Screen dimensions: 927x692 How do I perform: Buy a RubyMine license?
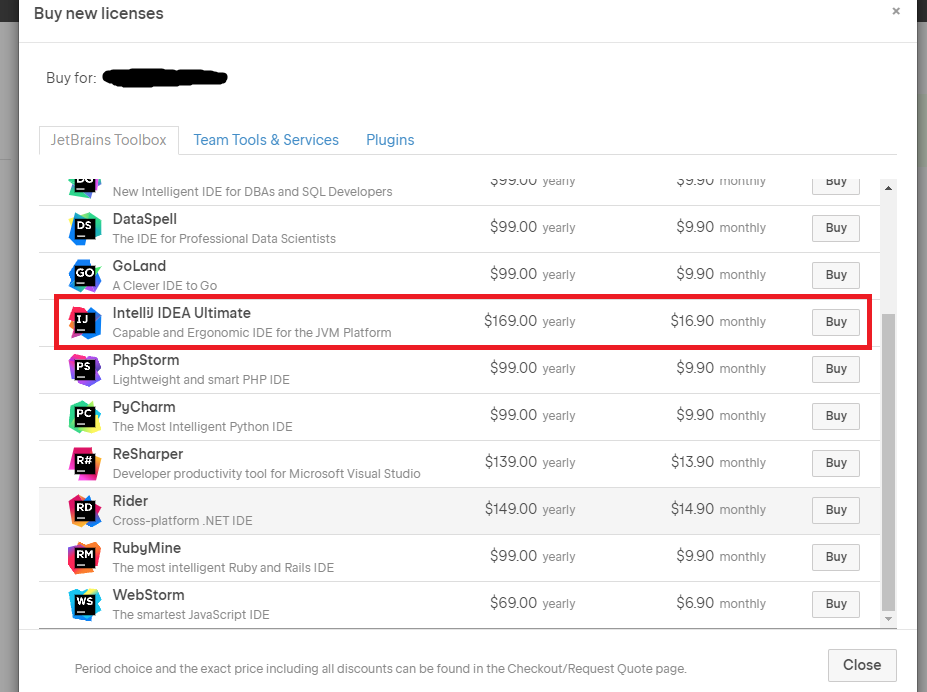click(835, 557)
